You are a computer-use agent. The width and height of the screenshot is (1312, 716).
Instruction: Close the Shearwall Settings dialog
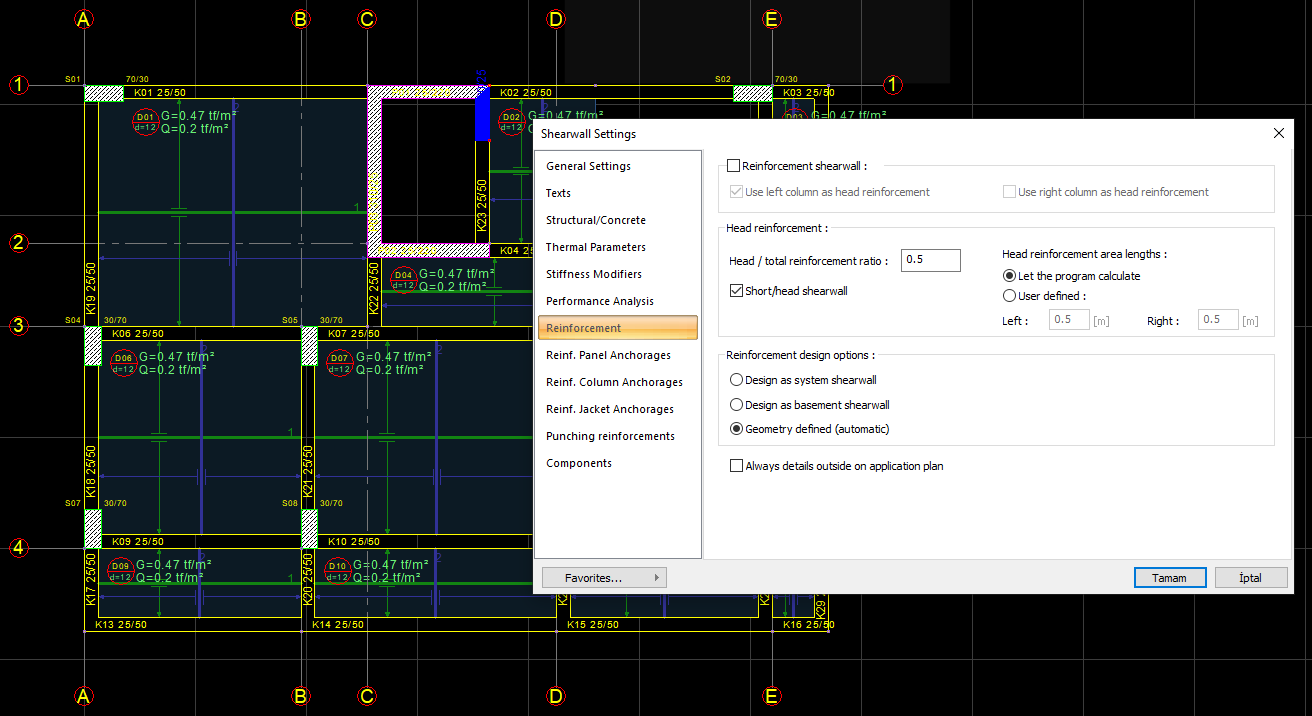coord(1278,133)
